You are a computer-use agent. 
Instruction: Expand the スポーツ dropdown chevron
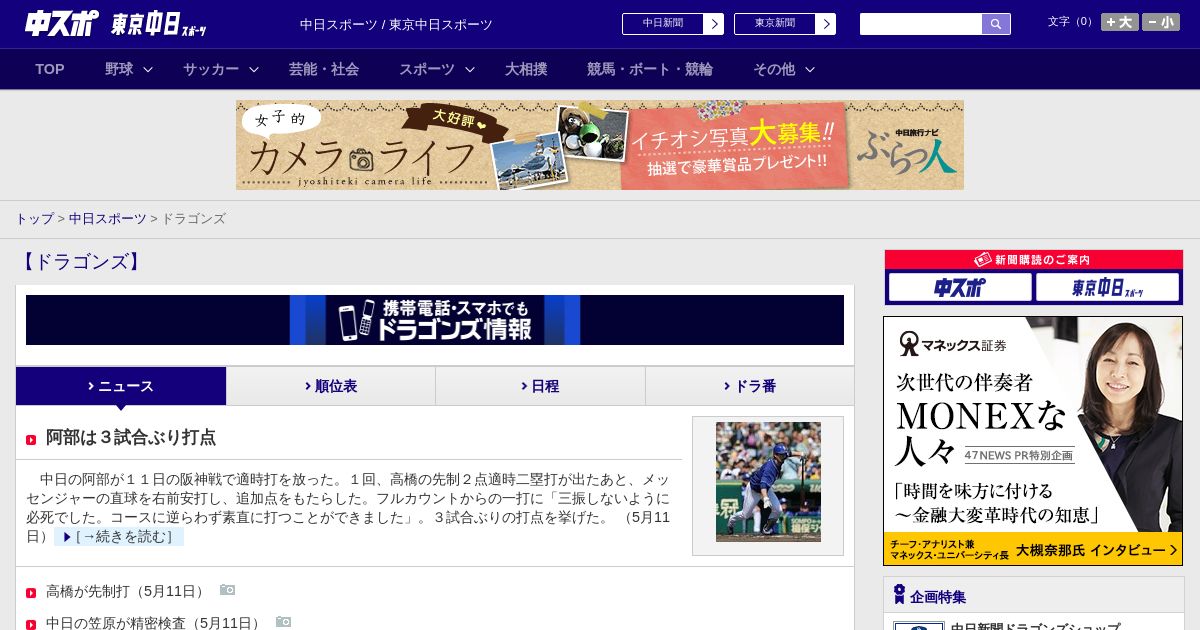[x=470, y=70]
